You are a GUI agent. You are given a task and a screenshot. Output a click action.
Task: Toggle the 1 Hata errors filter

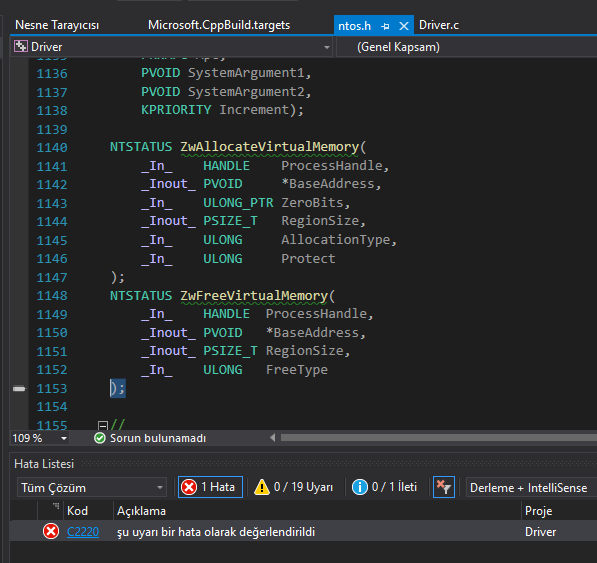tap(210, 487)
